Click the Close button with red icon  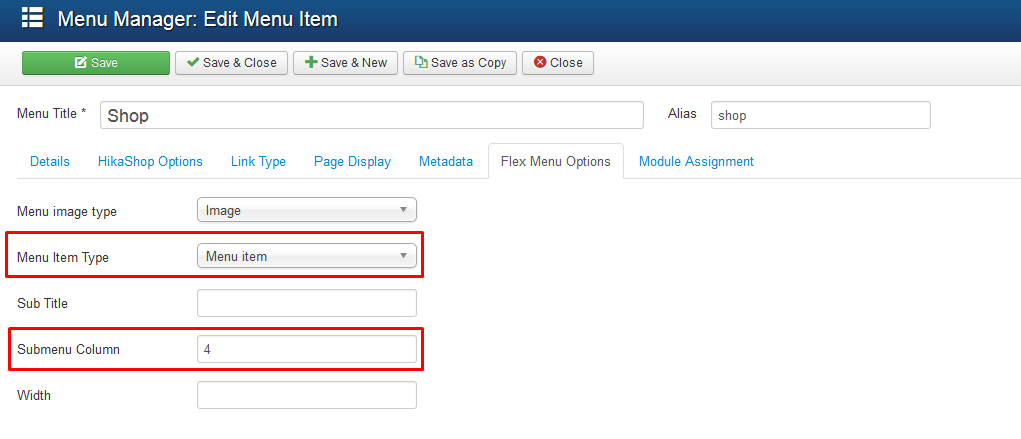tap(557, 63)
